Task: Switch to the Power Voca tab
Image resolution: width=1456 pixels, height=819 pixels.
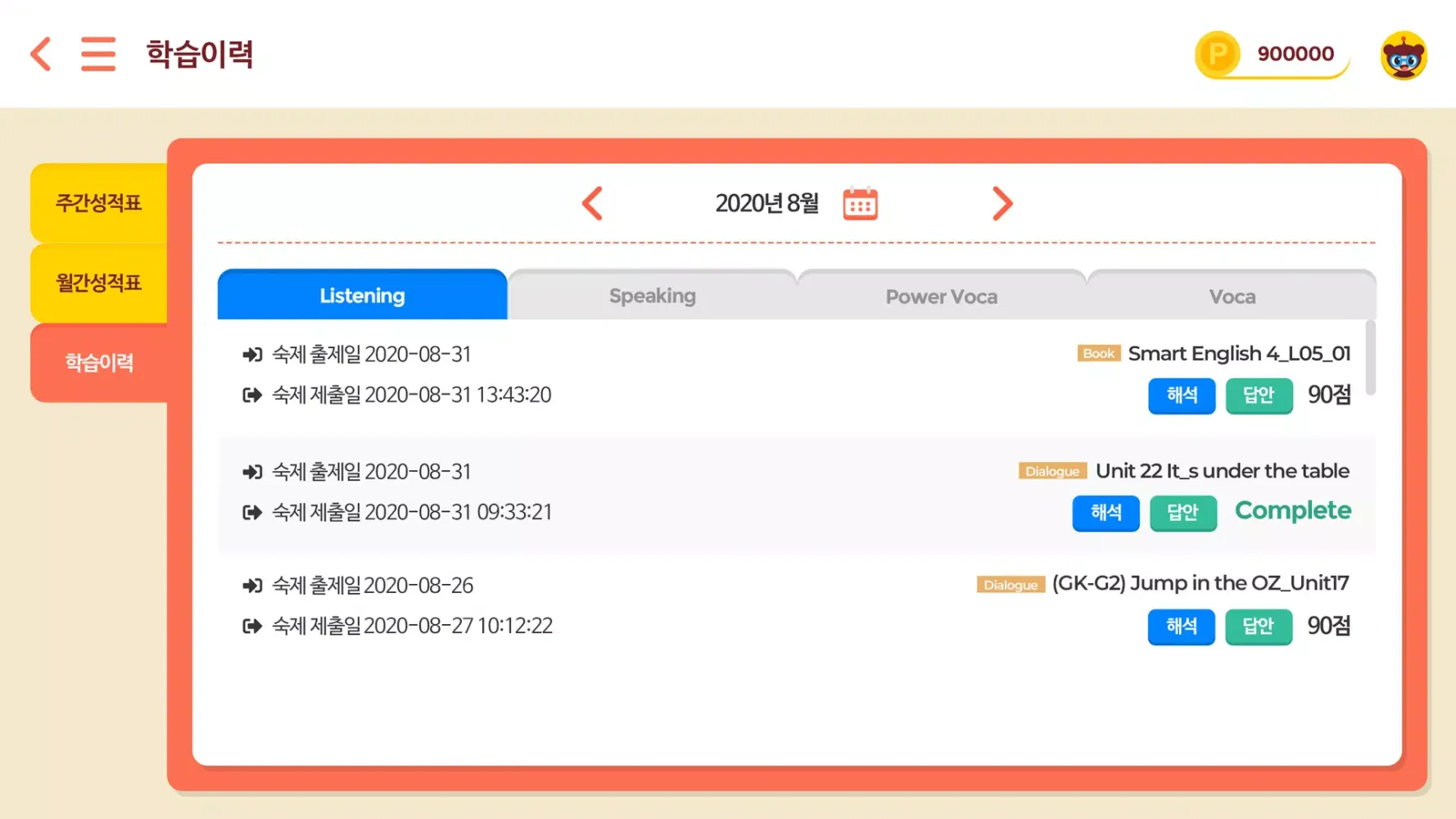Action: (941, 296)
